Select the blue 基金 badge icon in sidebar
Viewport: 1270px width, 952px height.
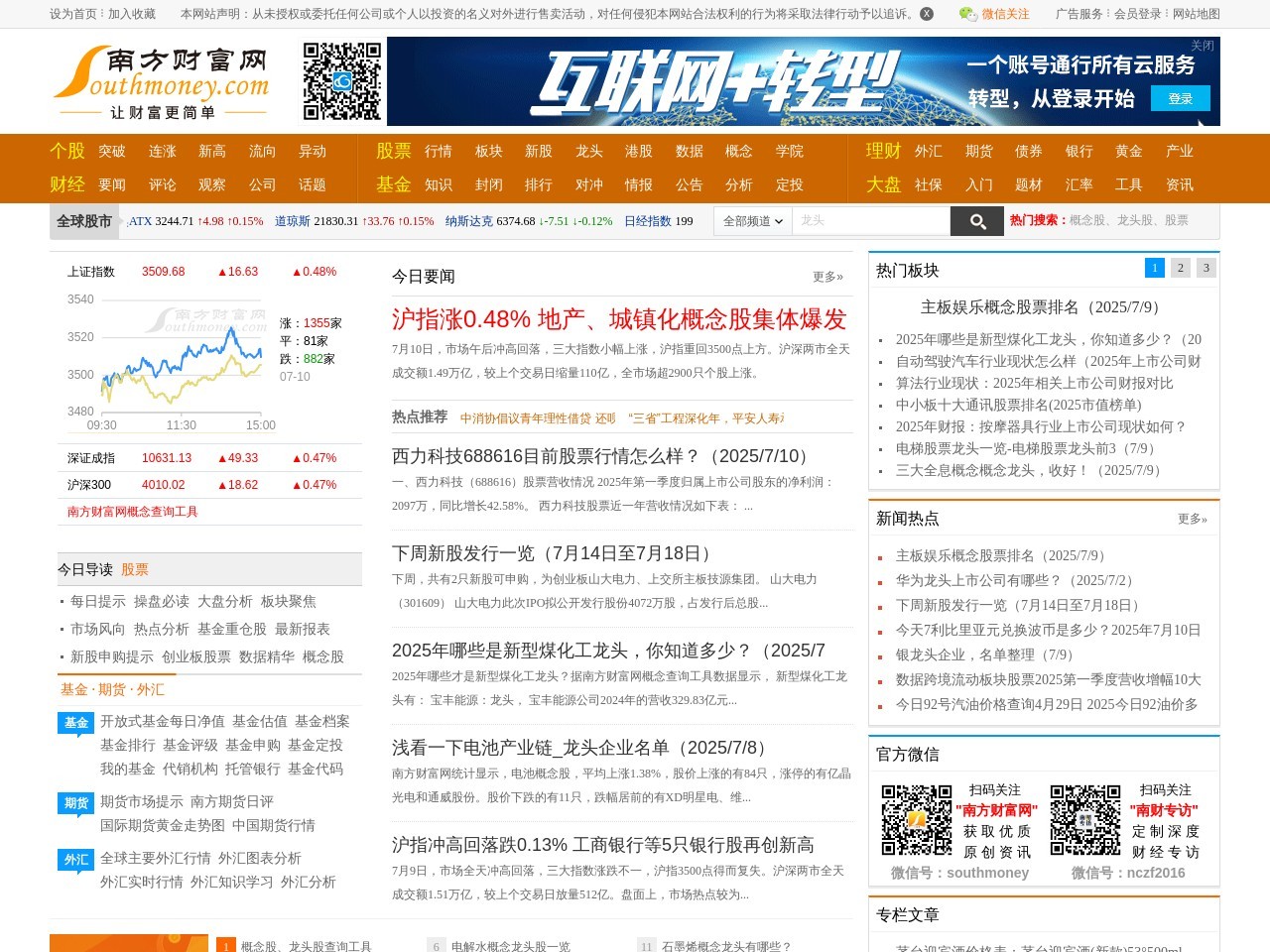pos(75,723)
